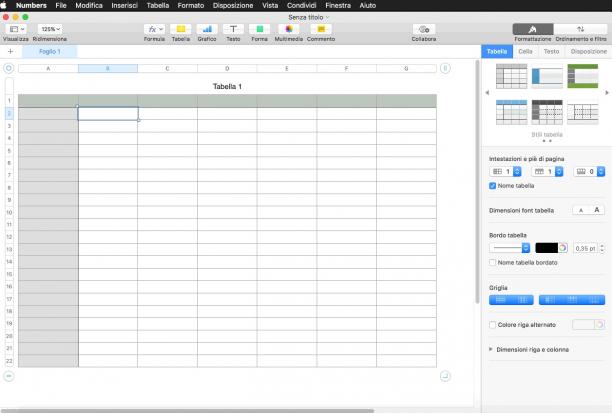Change header columns count stepper
Screen dimensions: 612x413
517,172
